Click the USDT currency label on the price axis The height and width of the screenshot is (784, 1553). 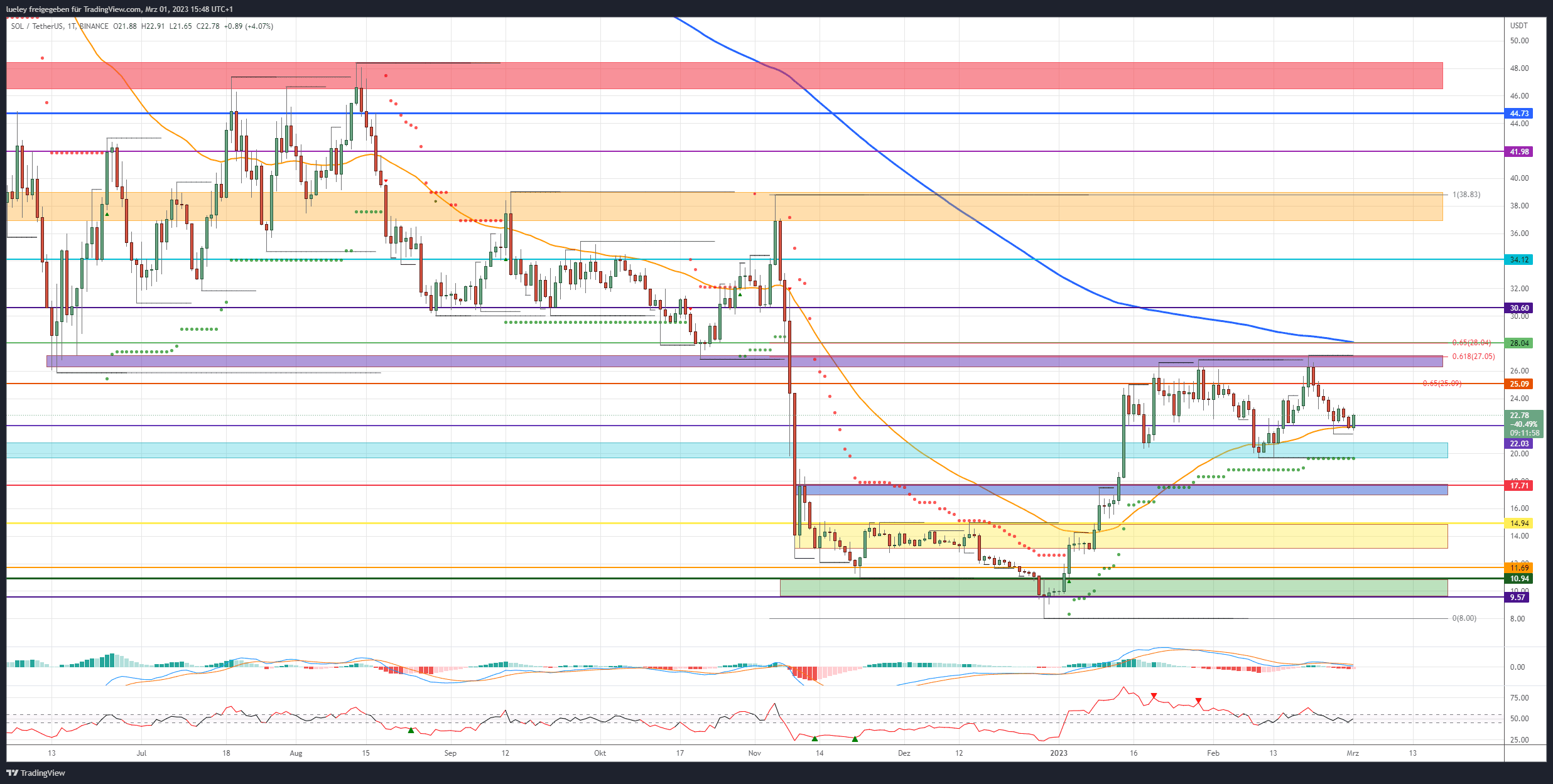click(1518, 26)
